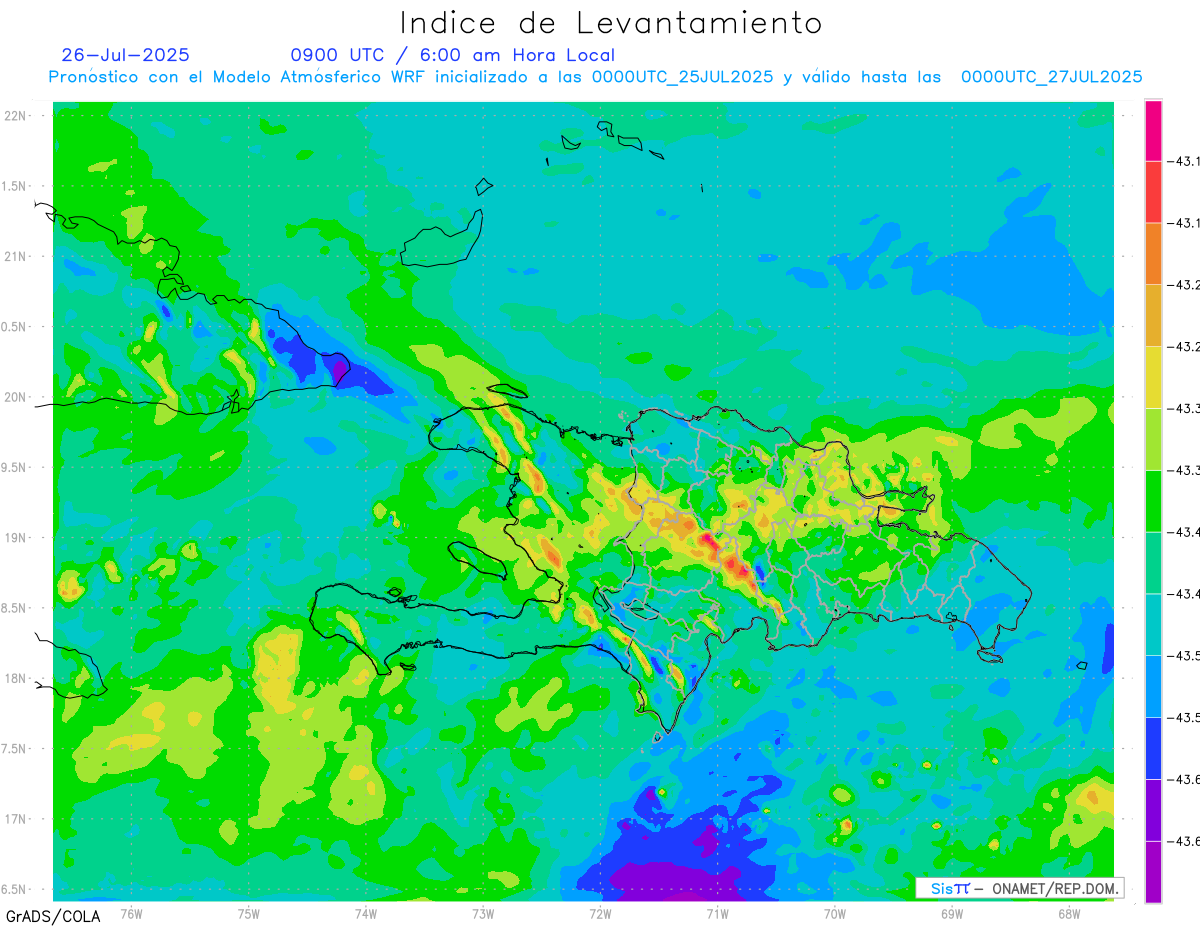Click the "18N" latitude label
Screen dimensions: 1200x927
16,678
